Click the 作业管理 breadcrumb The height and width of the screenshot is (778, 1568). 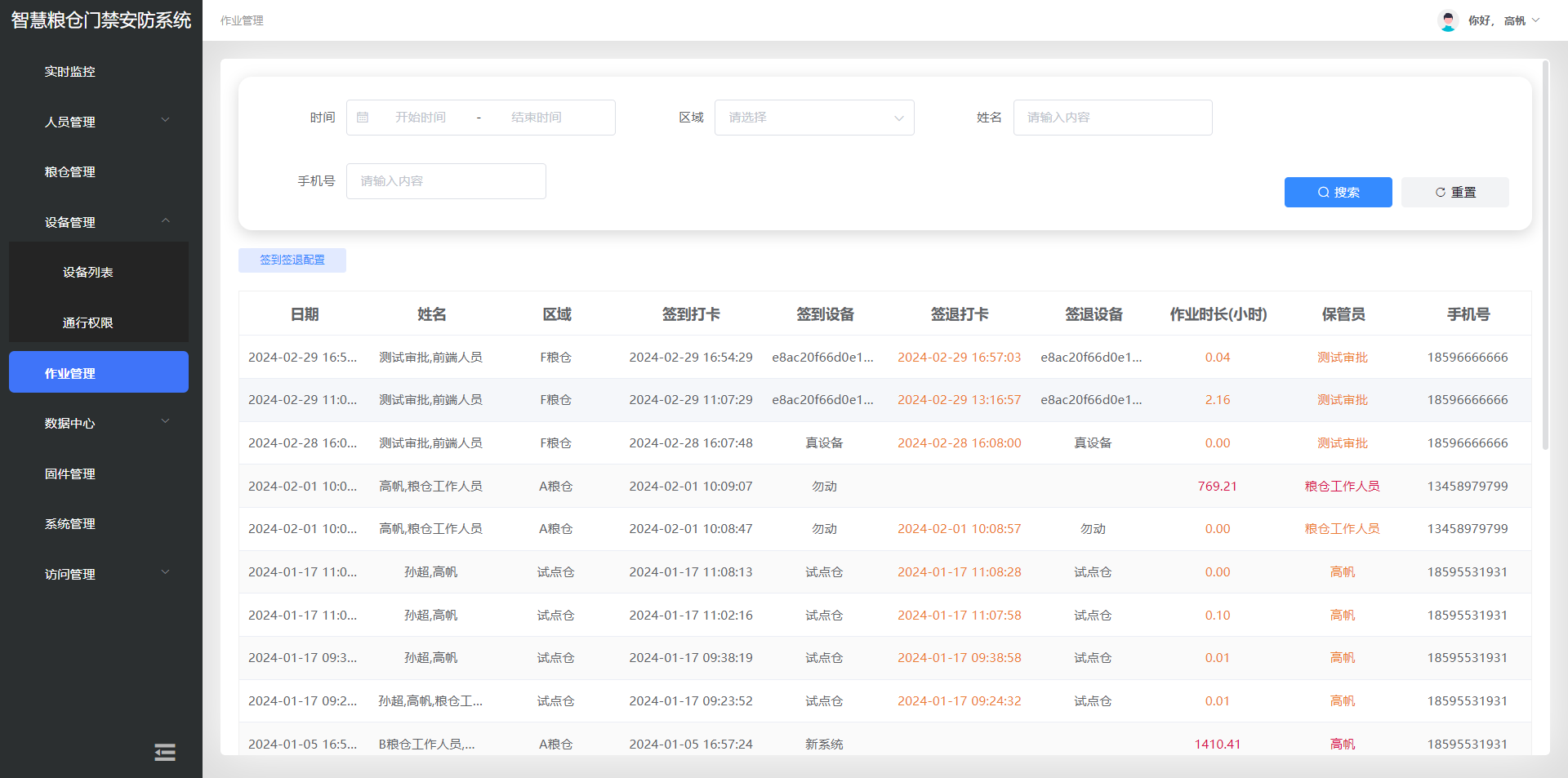click(x=242, y=20)
